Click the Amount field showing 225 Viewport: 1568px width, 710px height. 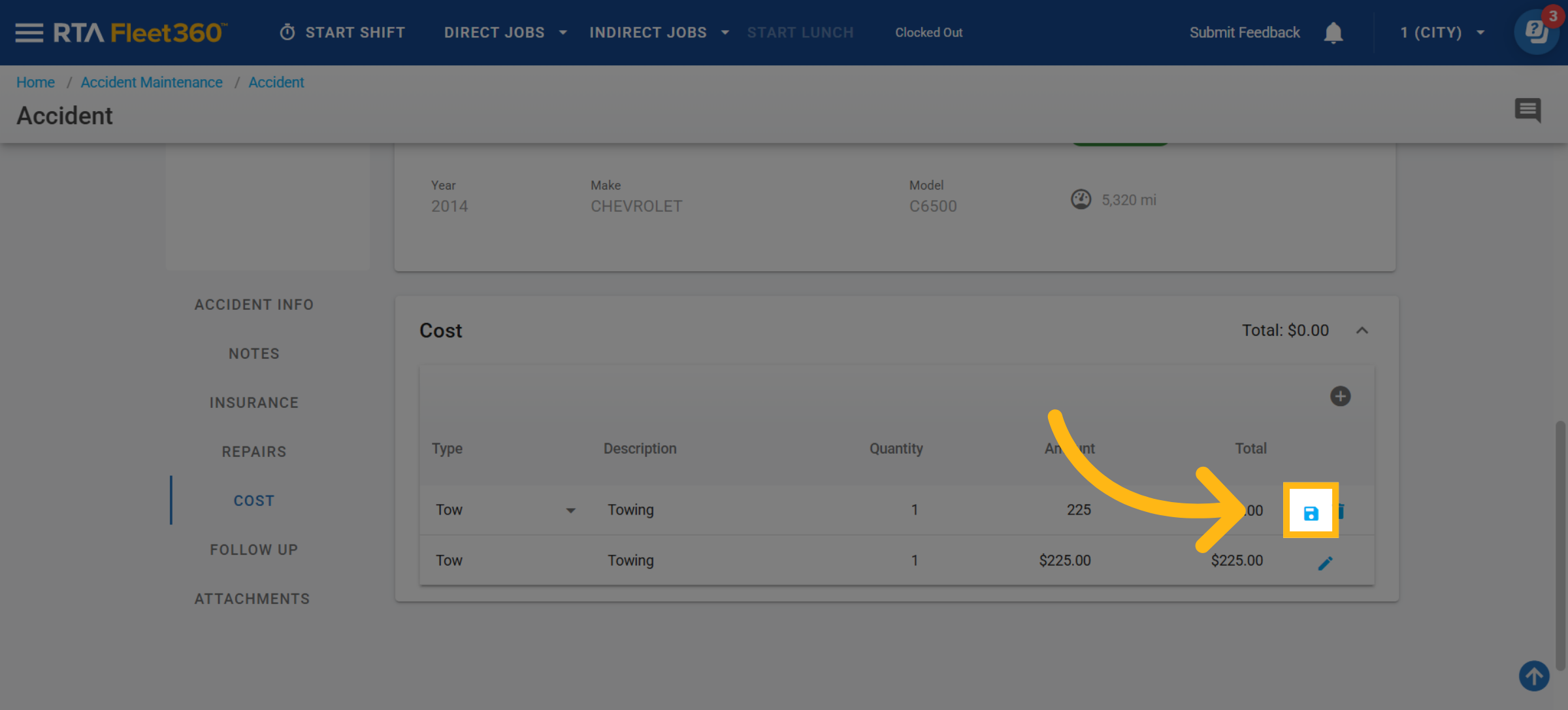(x=1078, y=510)
